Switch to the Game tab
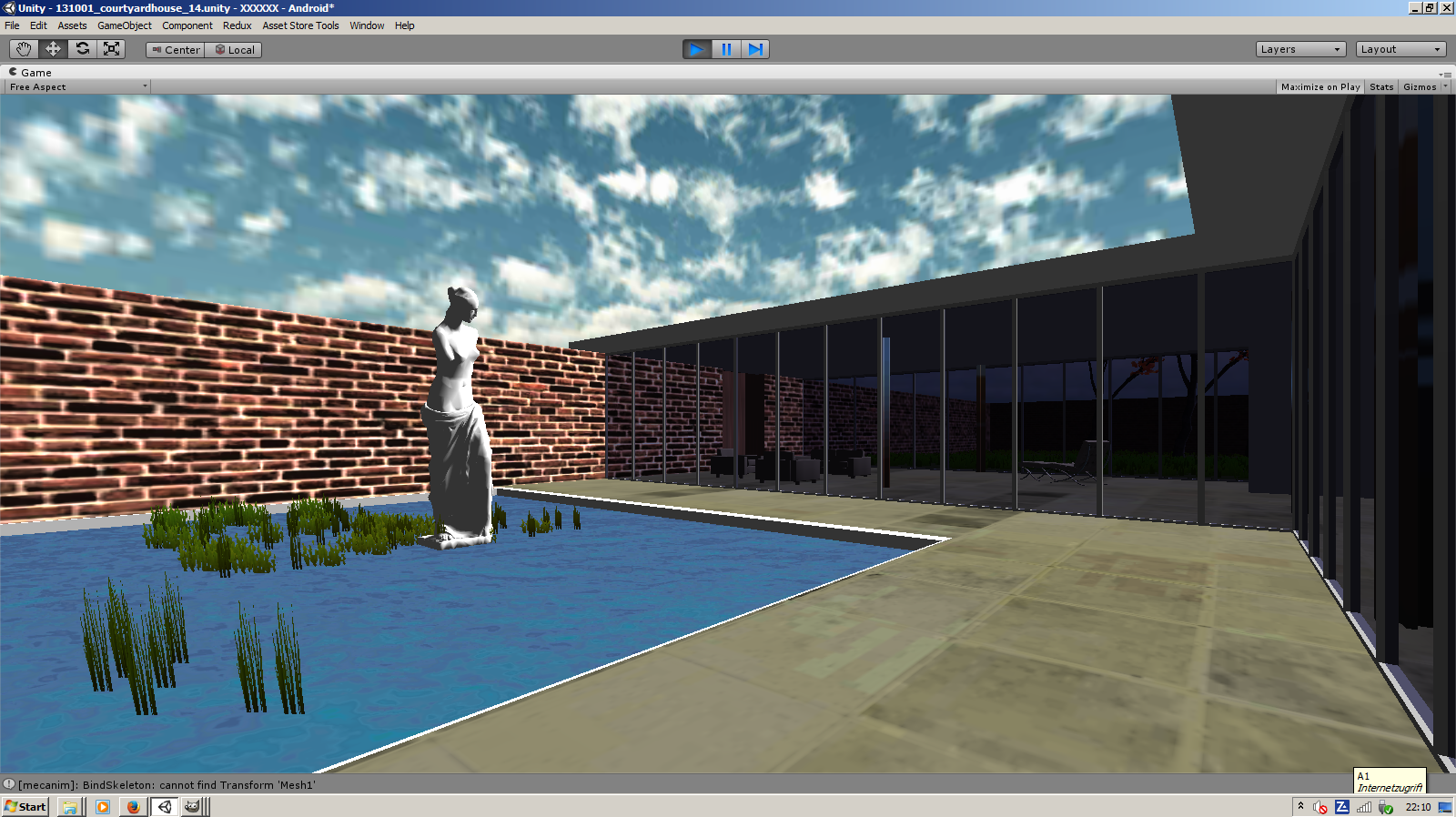Viewport: 1456px width, 817px height. tap(30, 72)
